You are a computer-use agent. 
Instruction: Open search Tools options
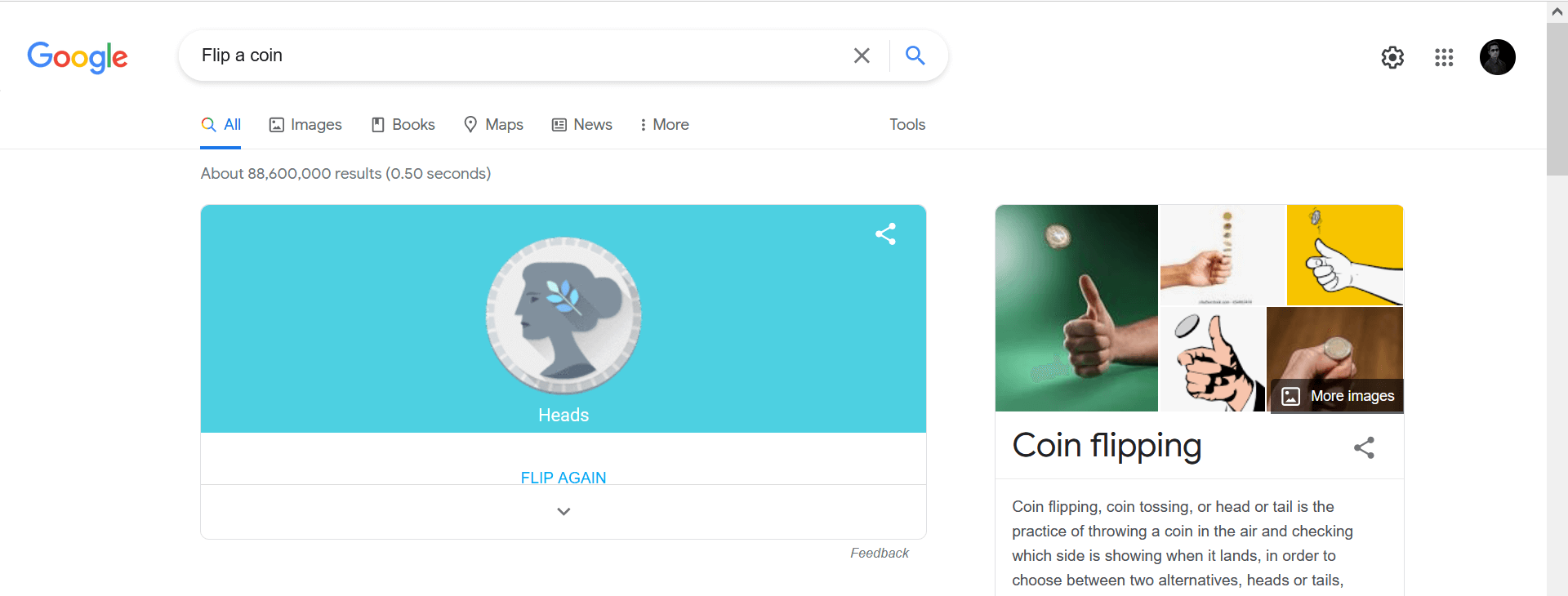pyautogui.click(x=907, y=125)
